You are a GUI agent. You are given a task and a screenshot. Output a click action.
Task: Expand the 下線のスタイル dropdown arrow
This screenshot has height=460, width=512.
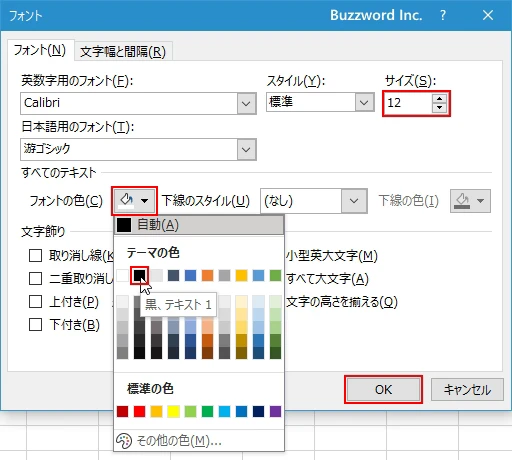coord(354,201)
